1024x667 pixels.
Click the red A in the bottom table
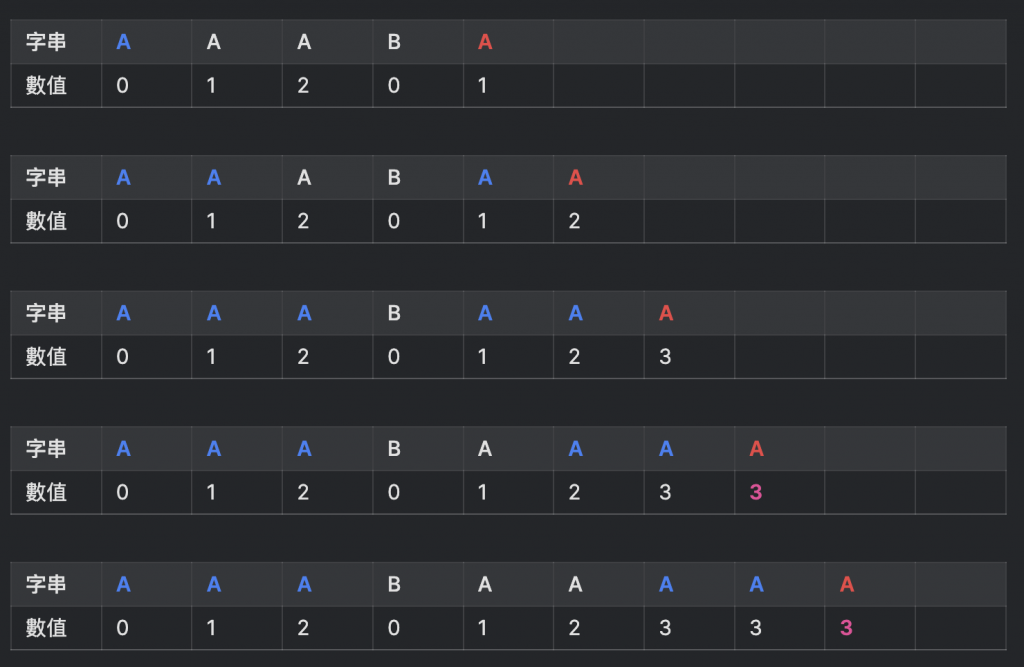[846, 585]
